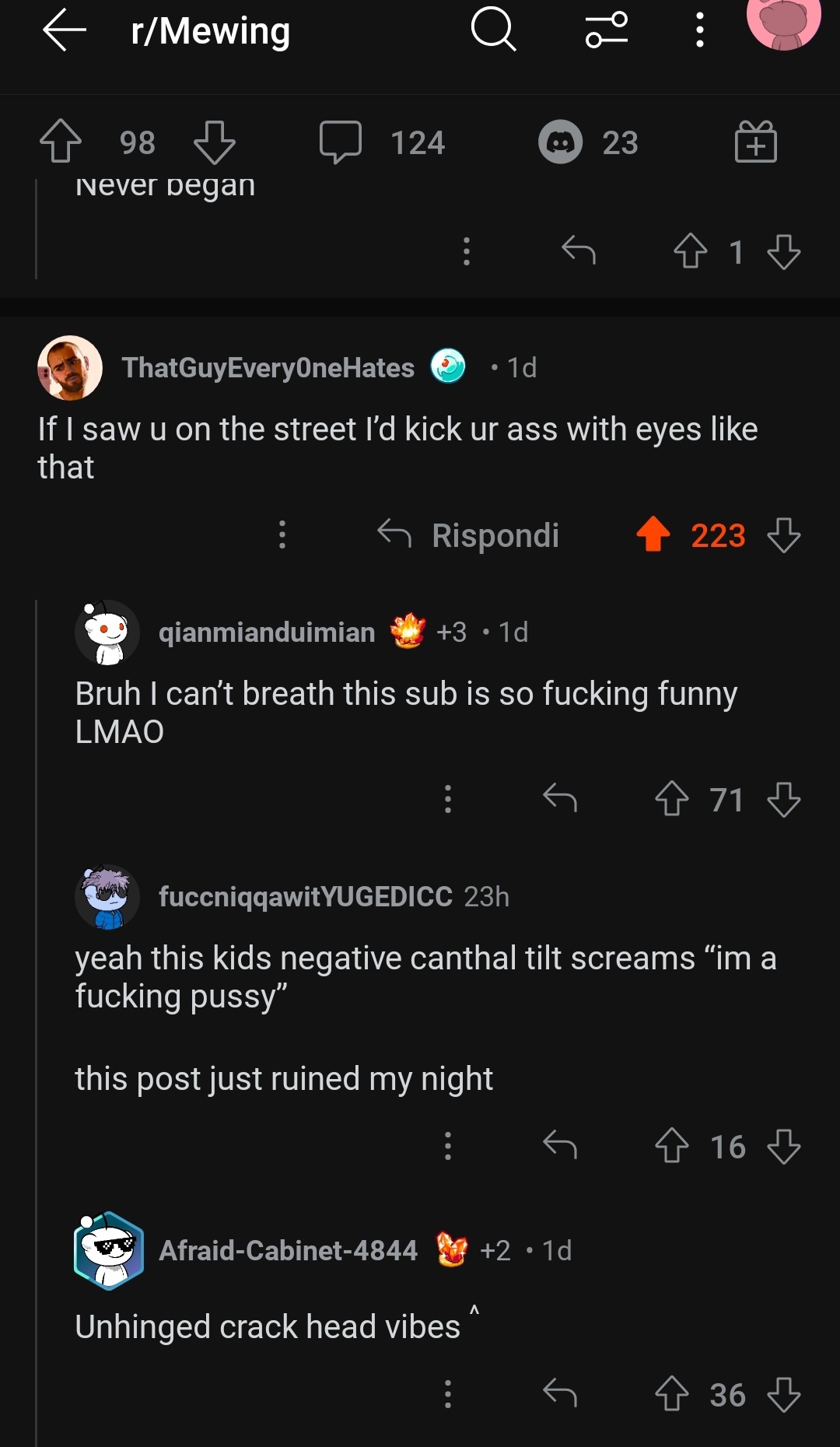Open the pink profile avatar

[x=783, y=22]
